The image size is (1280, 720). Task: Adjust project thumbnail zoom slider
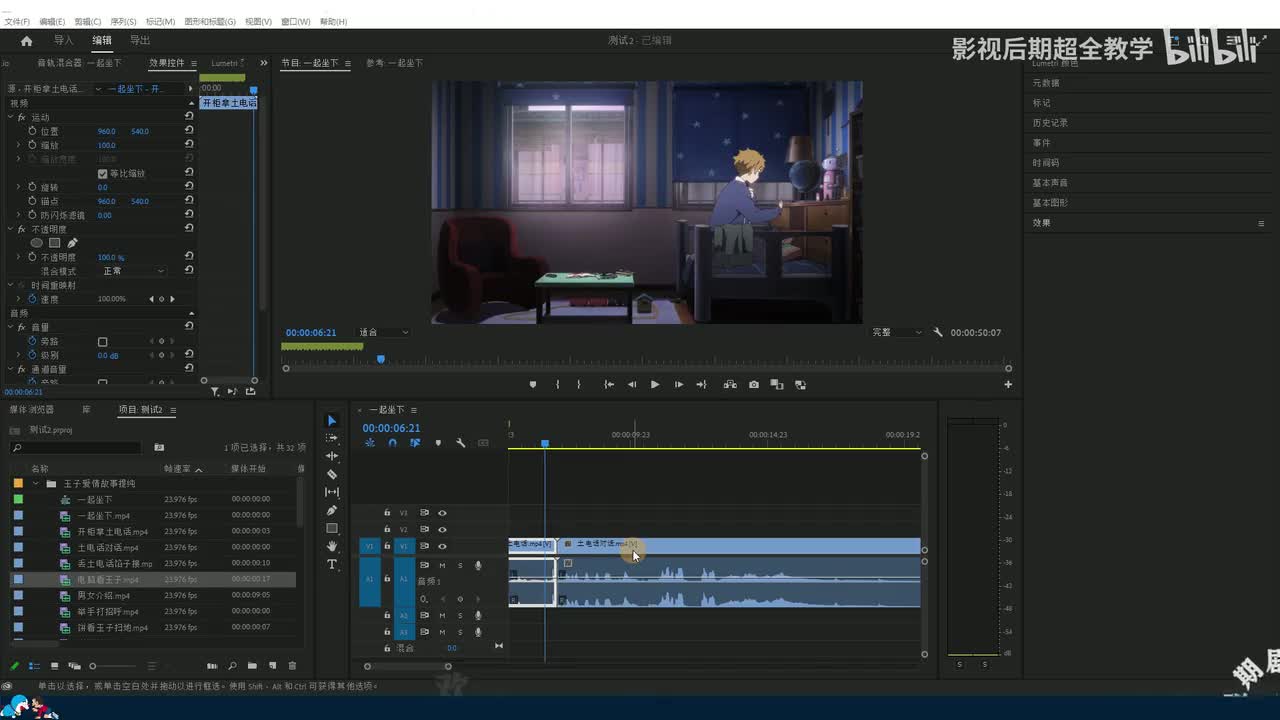(x=93, y=666)
